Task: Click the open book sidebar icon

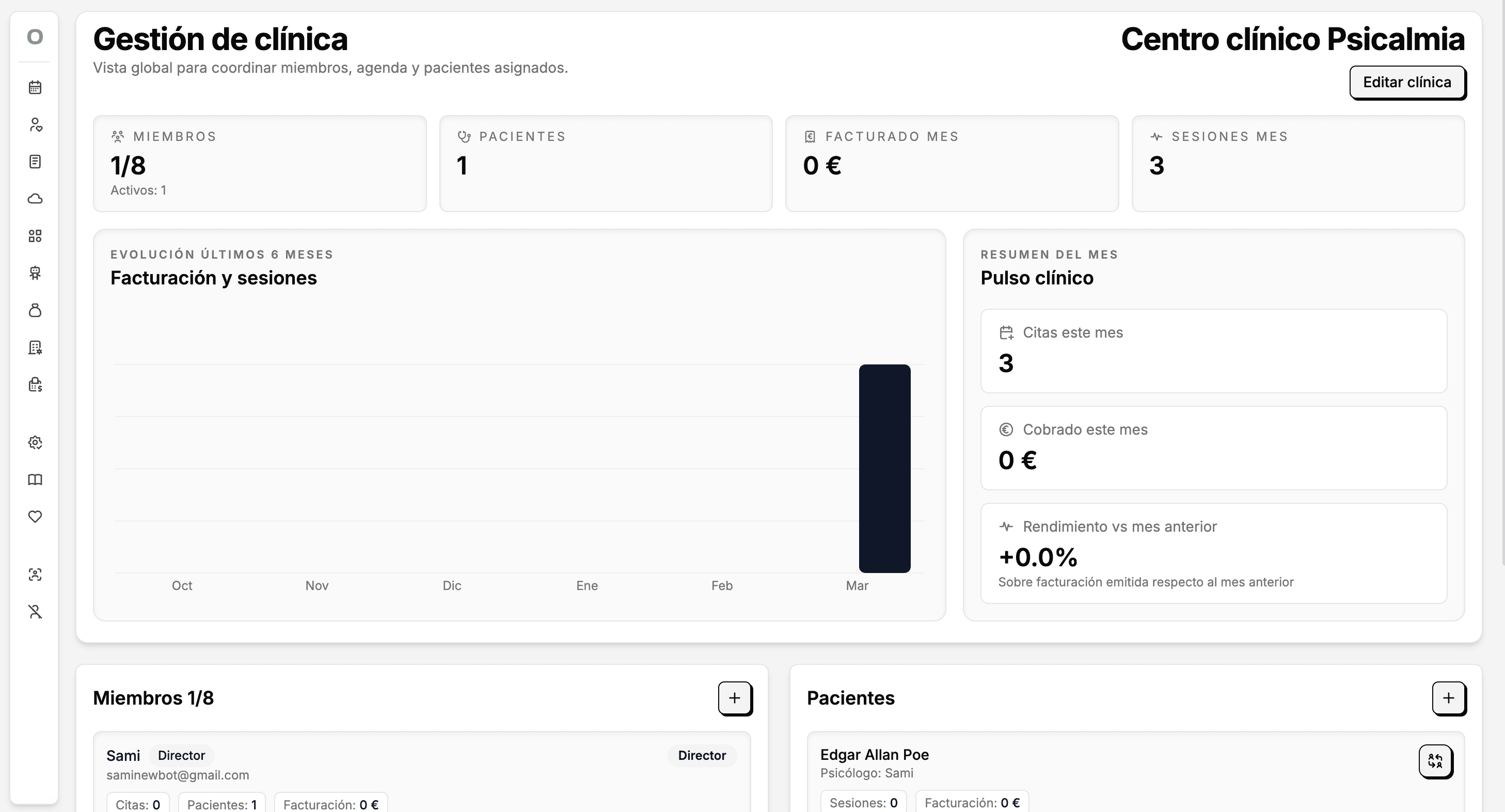Action: 35,480
